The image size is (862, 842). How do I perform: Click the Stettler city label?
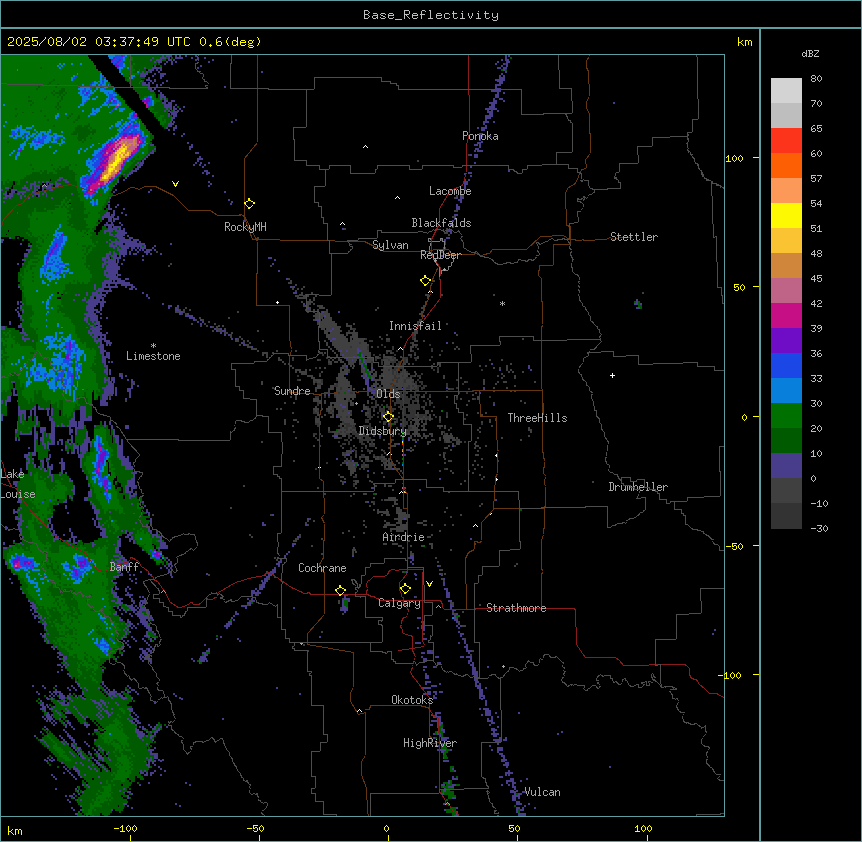[634, 237]
